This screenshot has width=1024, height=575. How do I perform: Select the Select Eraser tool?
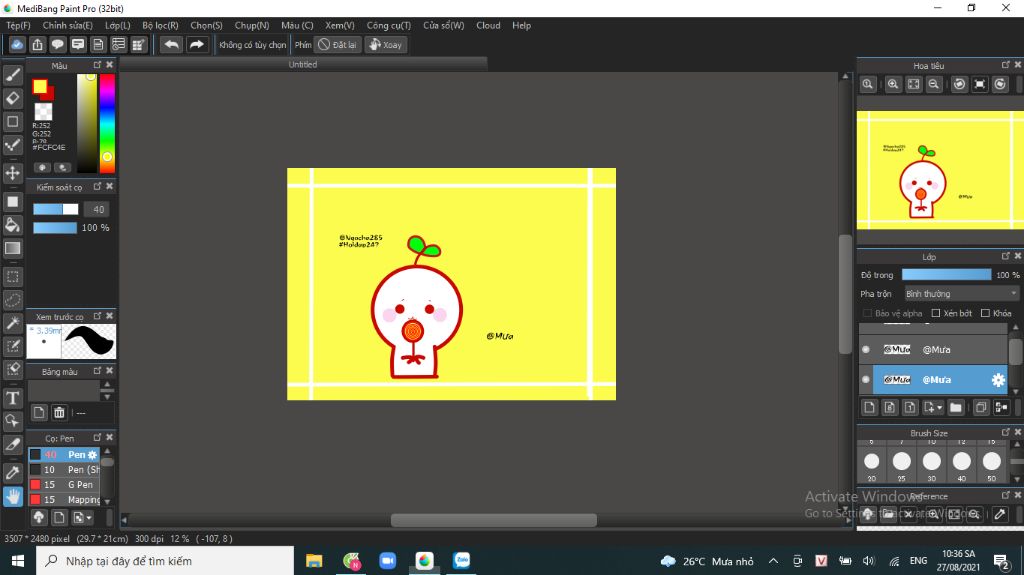click(x=12, y=369)
